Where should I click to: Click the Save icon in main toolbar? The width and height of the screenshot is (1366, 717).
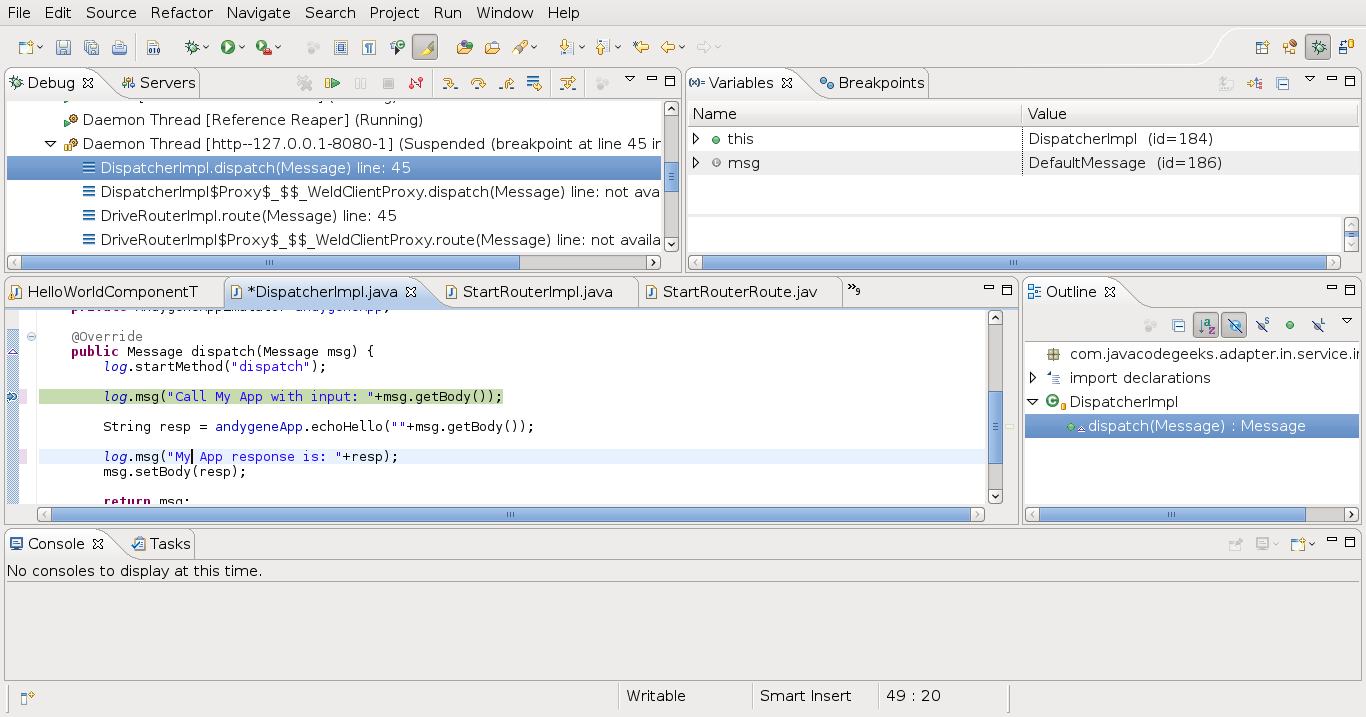click(x=63, y=47)
